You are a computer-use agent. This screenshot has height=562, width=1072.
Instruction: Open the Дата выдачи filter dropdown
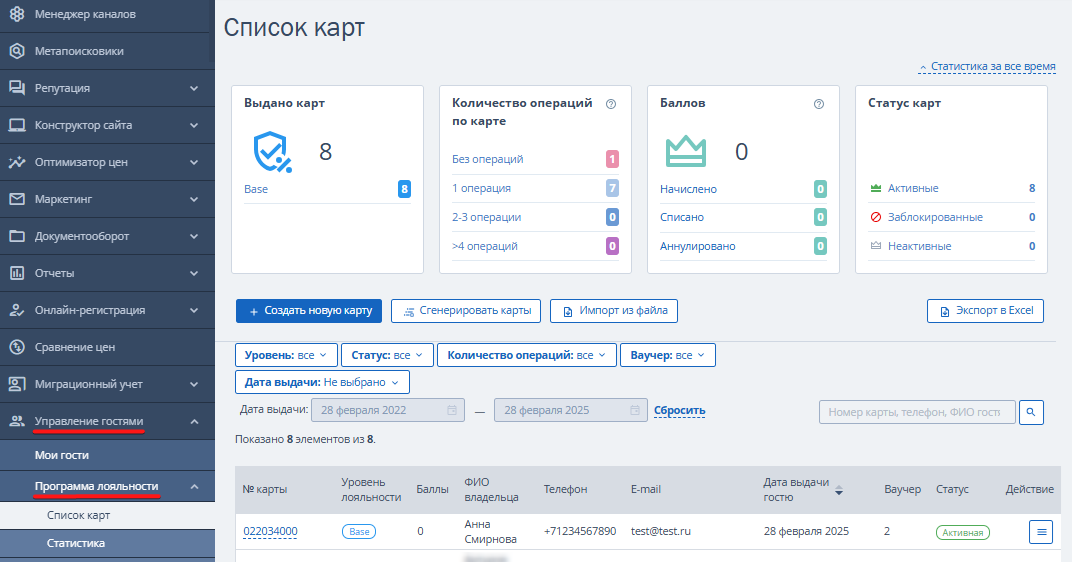[322, 382]
